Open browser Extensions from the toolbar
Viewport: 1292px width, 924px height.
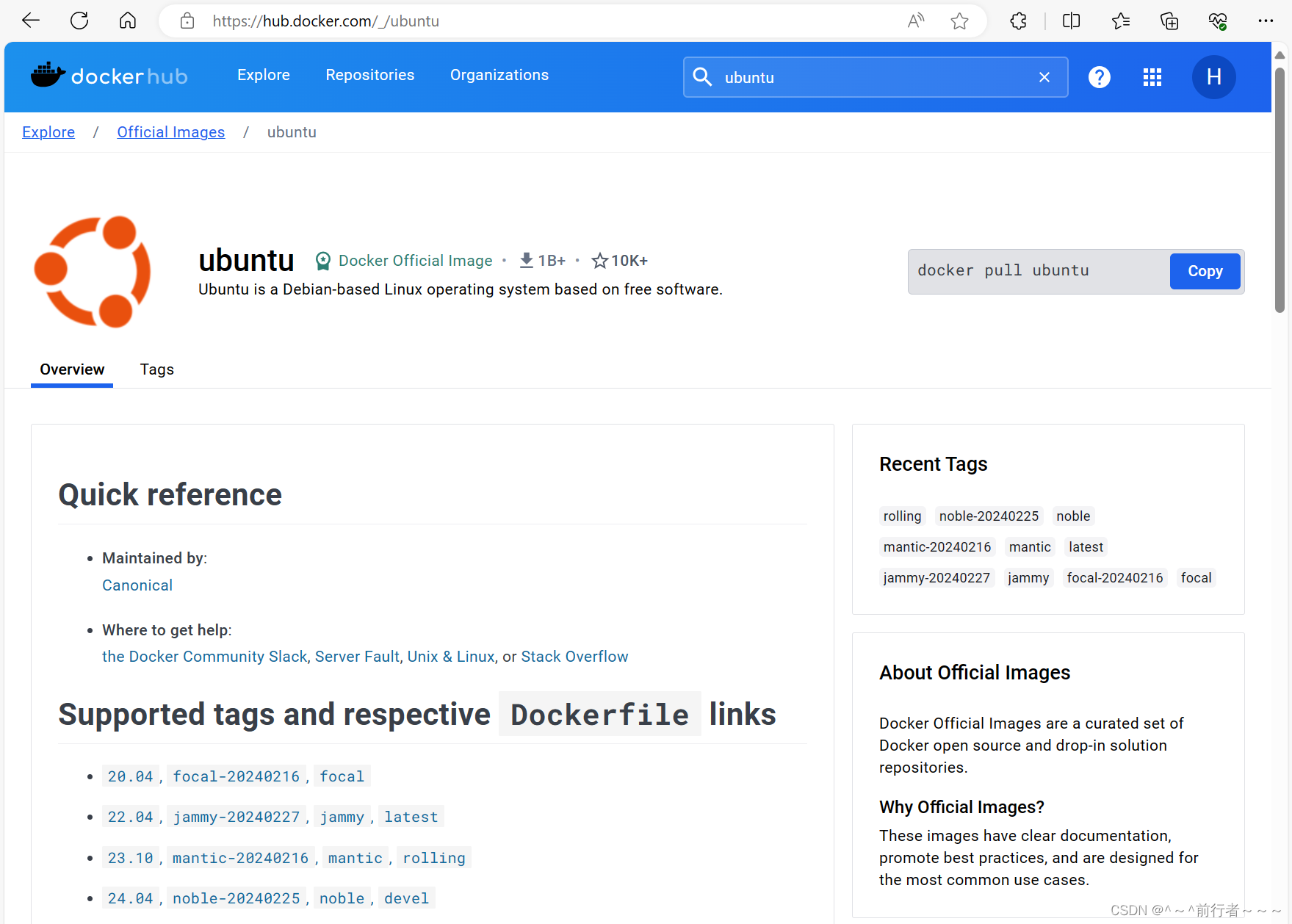1018,21
